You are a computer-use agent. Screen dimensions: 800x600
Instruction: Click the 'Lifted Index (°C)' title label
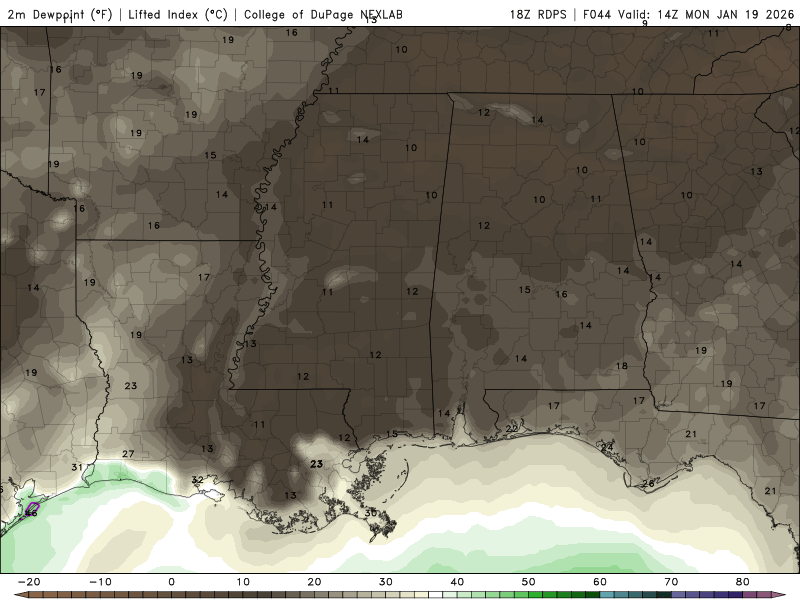[178, 14]
